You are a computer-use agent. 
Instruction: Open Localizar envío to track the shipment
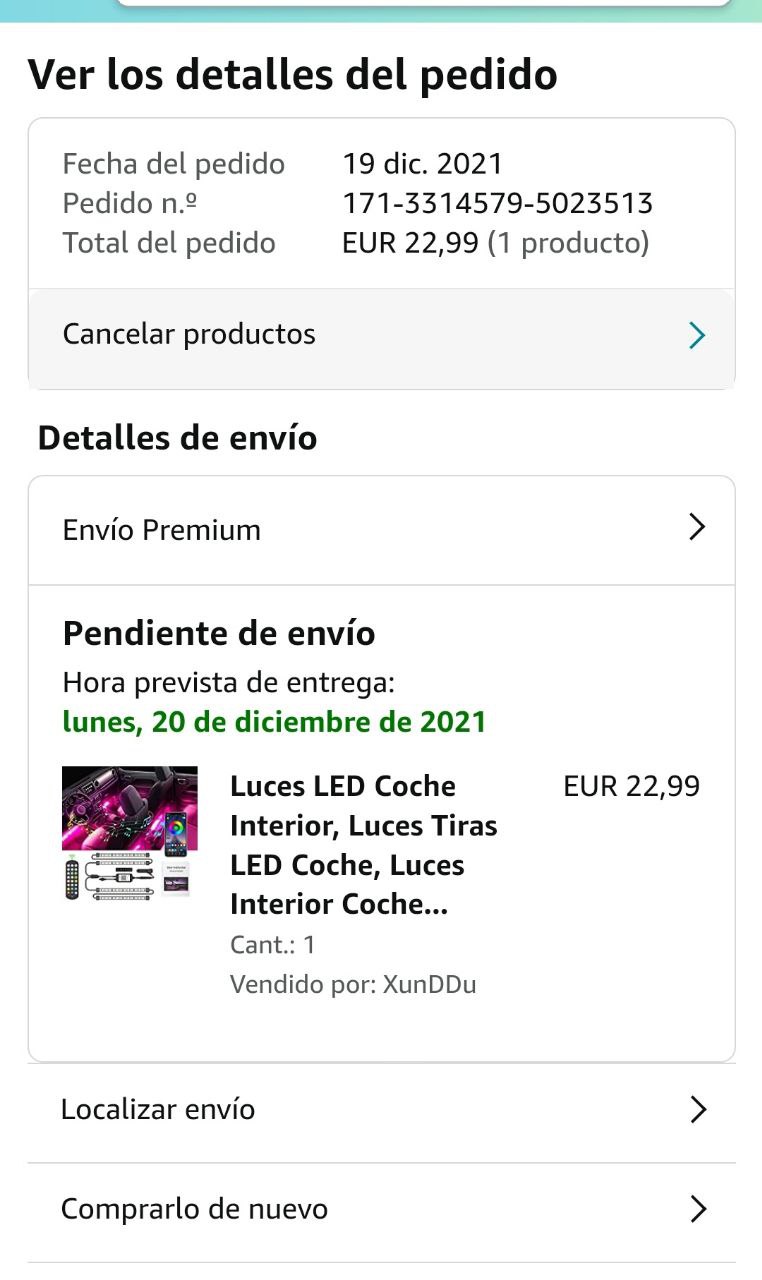click(158, 1110)
